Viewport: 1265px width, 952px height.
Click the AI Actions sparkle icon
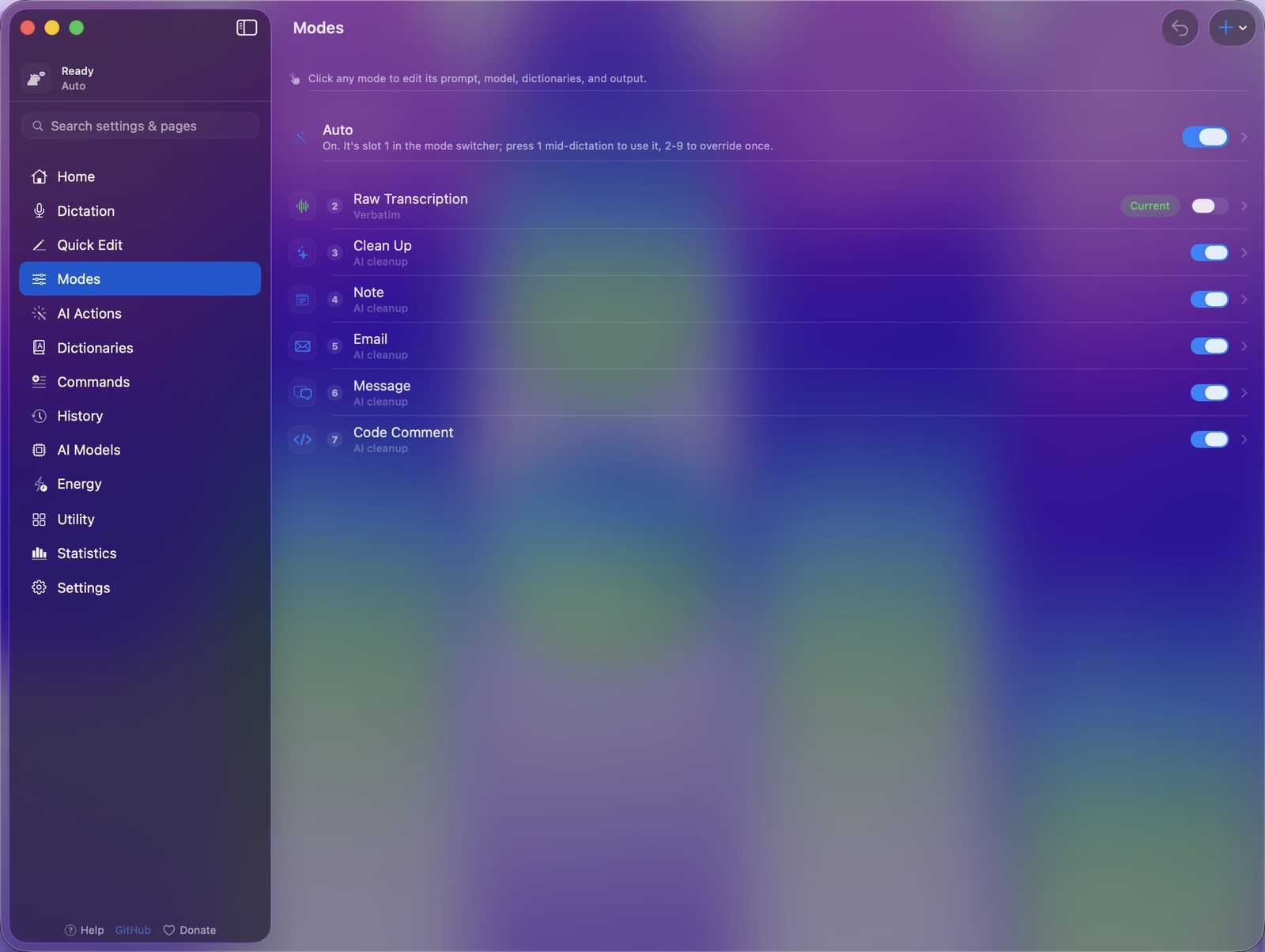pyautogui.click(x=39, y=313)
